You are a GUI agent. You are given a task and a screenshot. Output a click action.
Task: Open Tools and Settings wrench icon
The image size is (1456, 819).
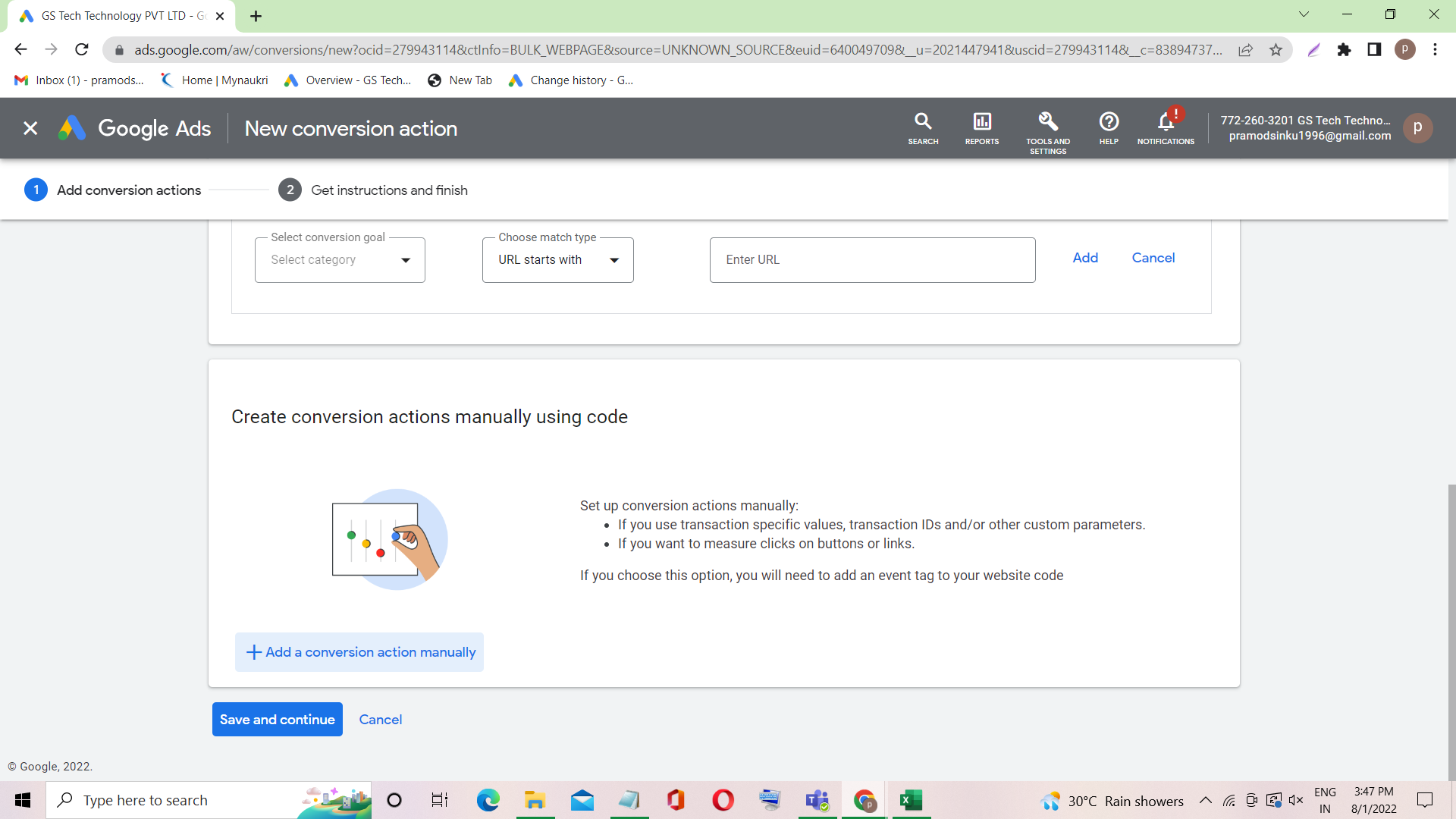pos(1048,129)
